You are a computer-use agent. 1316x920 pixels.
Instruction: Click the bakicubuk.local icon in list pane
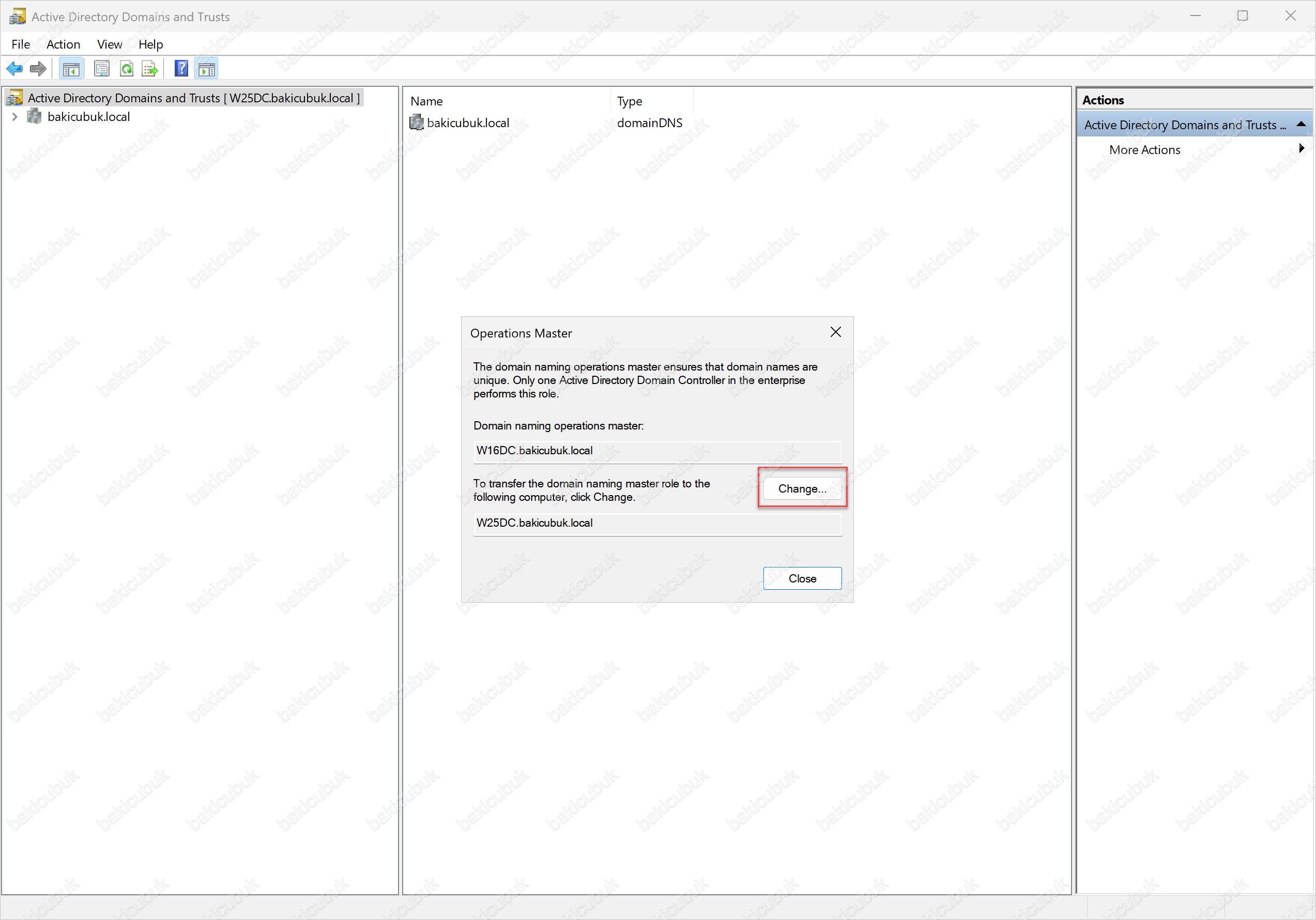pos(417,122)
